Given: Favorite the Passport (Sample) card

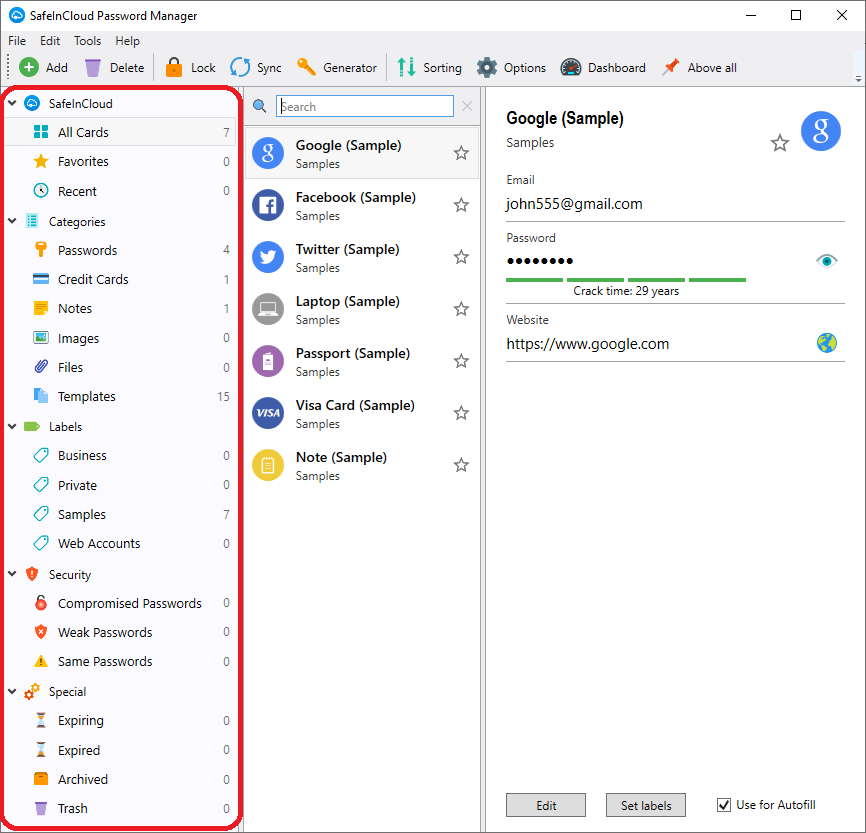Looking at the screenshot, I should pos(461,361).
